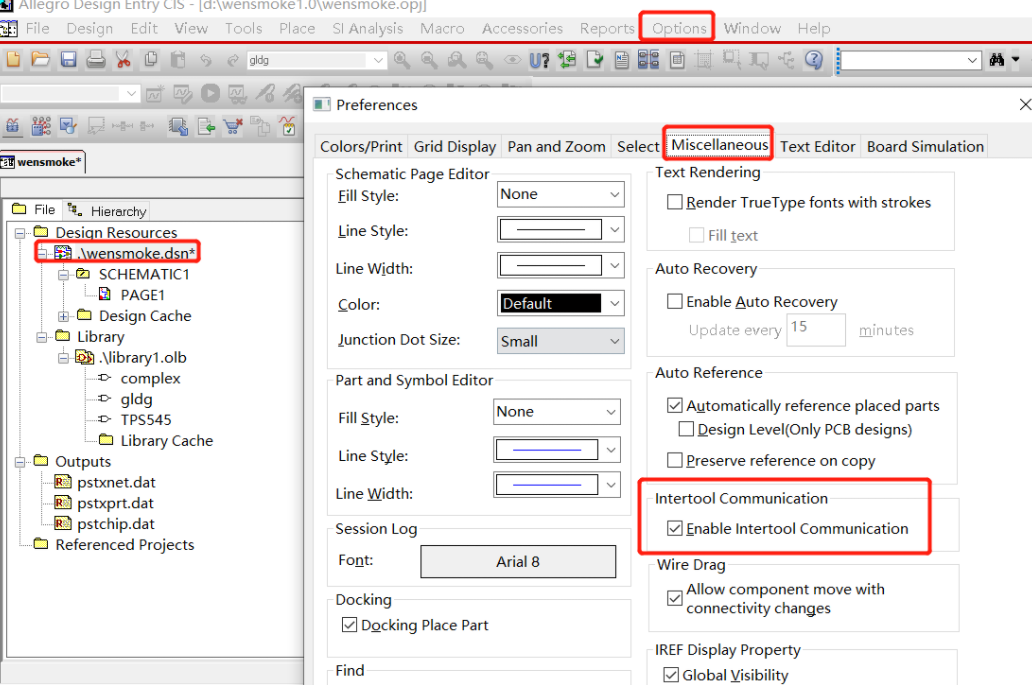Click the Annotate U? icon
1032x685 pixels.
coord(539,60)
